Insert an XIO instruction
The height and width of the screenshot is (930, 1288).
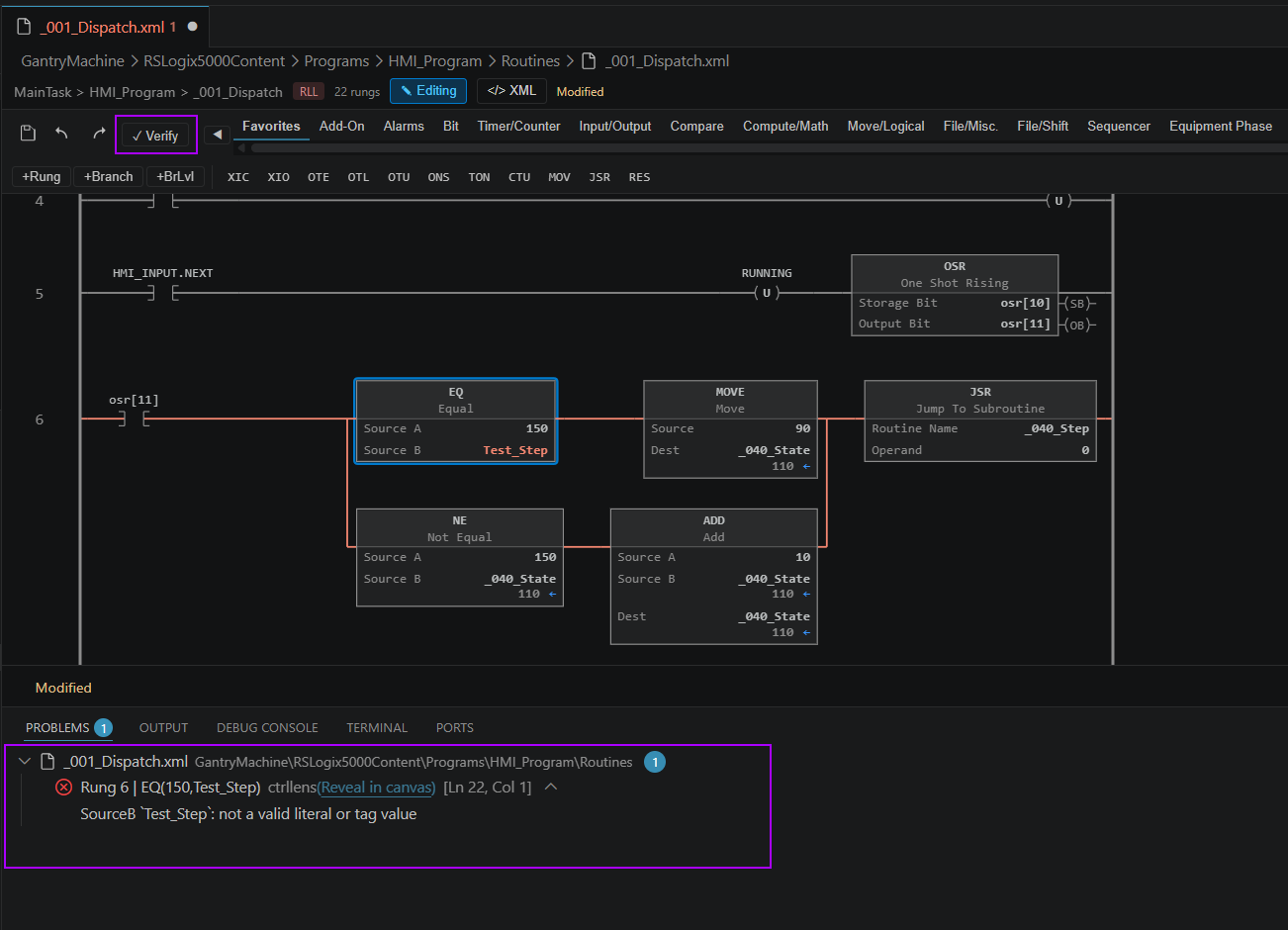[x=279, y=177]
